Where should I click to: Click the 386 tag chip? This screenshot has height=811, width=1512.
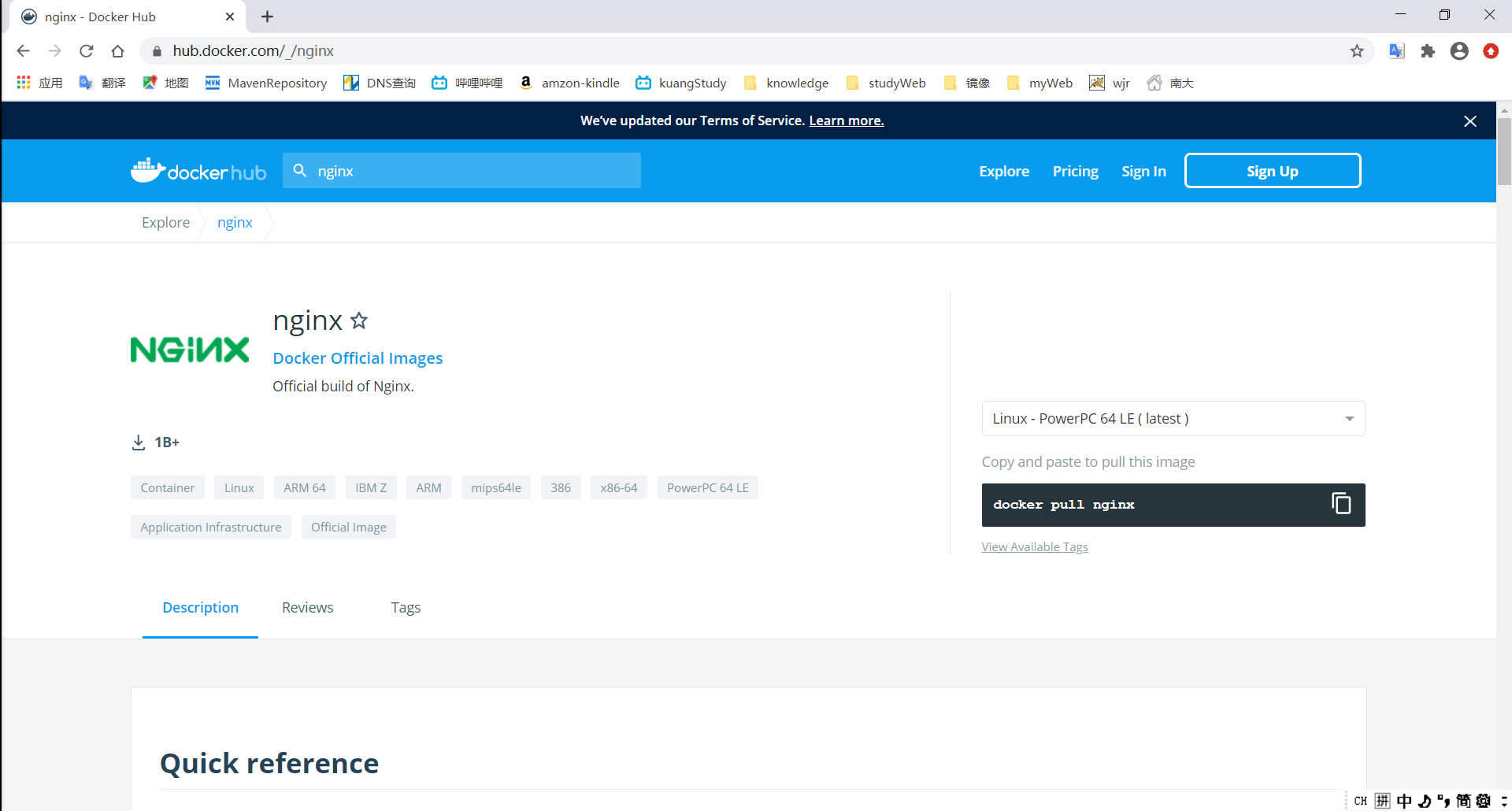point(561,488)
